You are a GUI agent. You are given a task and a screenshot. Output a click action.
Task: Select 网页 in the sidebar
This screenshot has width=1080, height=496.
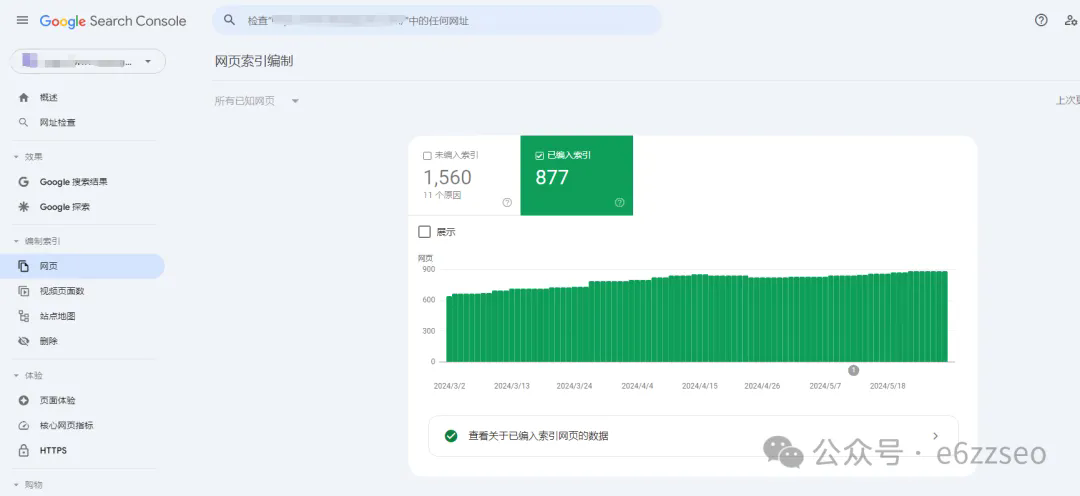[83, 266]
